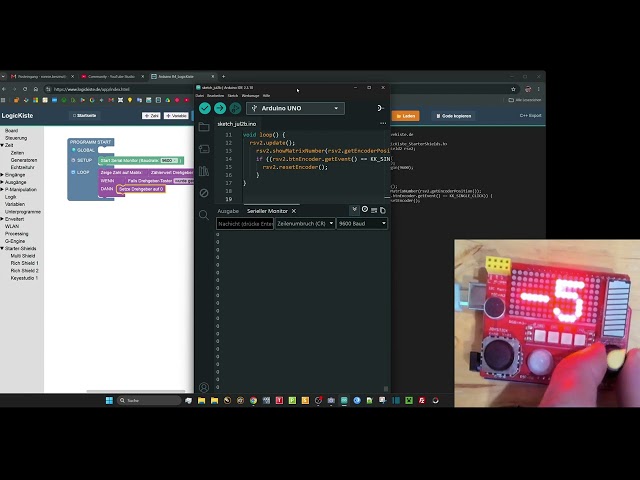Select Processing in the LogicKiste toolbox

(17, 234)
